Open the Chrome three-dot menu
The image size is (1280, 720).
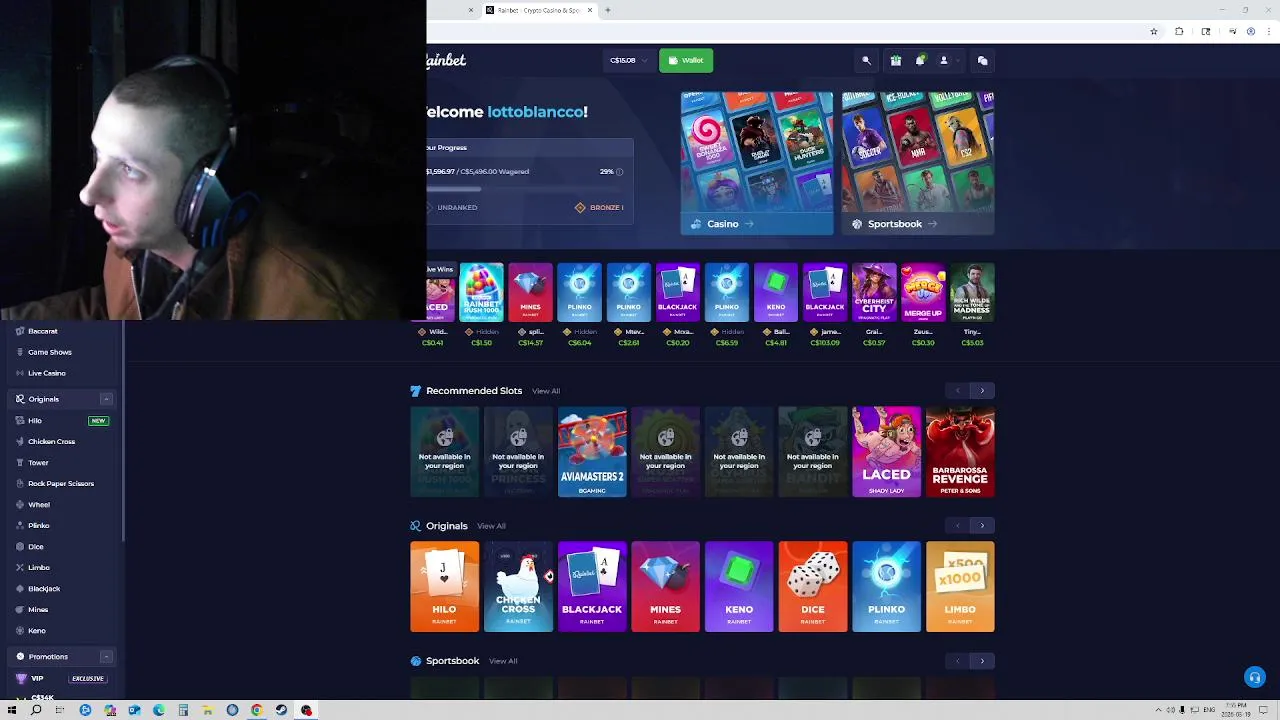(1268, 31)
